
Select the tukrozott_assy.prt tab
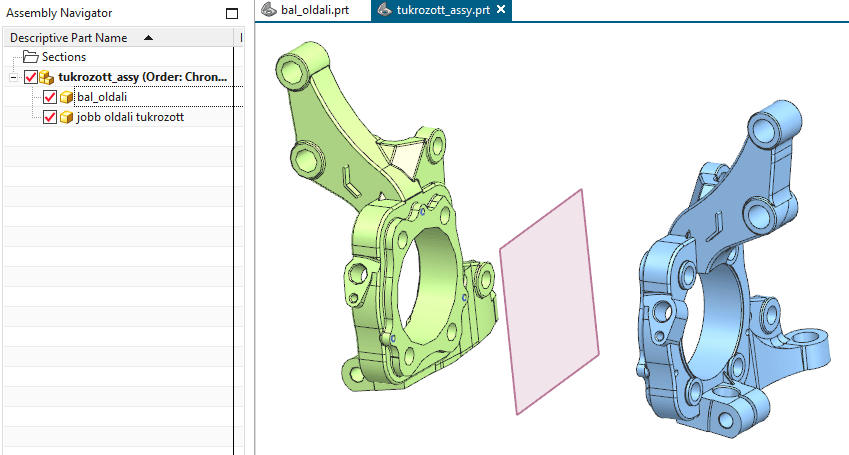(x=441, y=10)
